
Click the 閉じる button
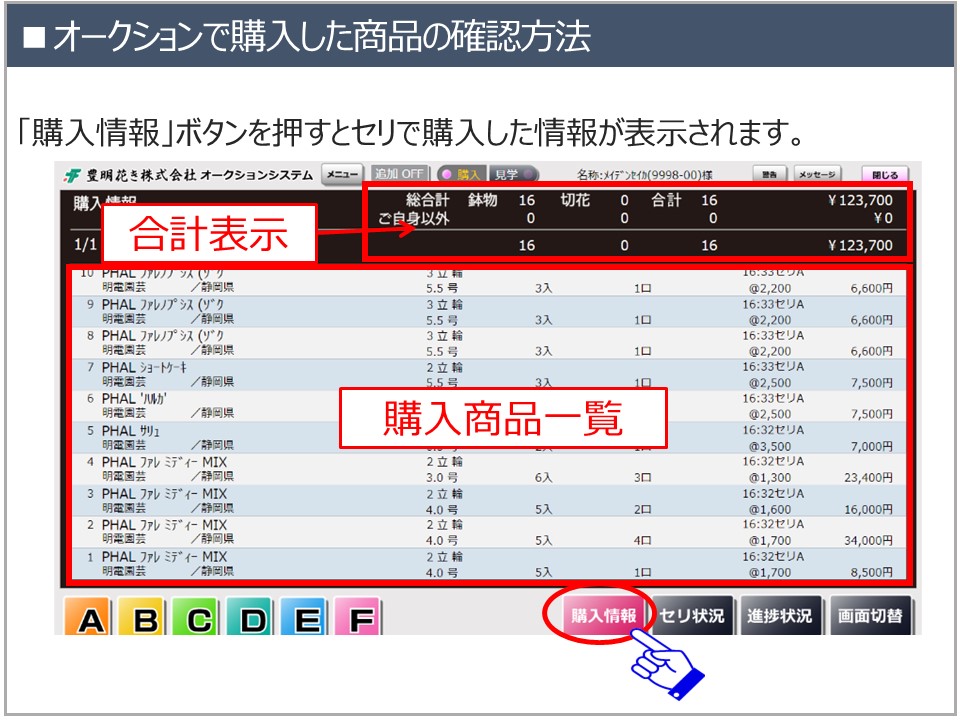885,174
